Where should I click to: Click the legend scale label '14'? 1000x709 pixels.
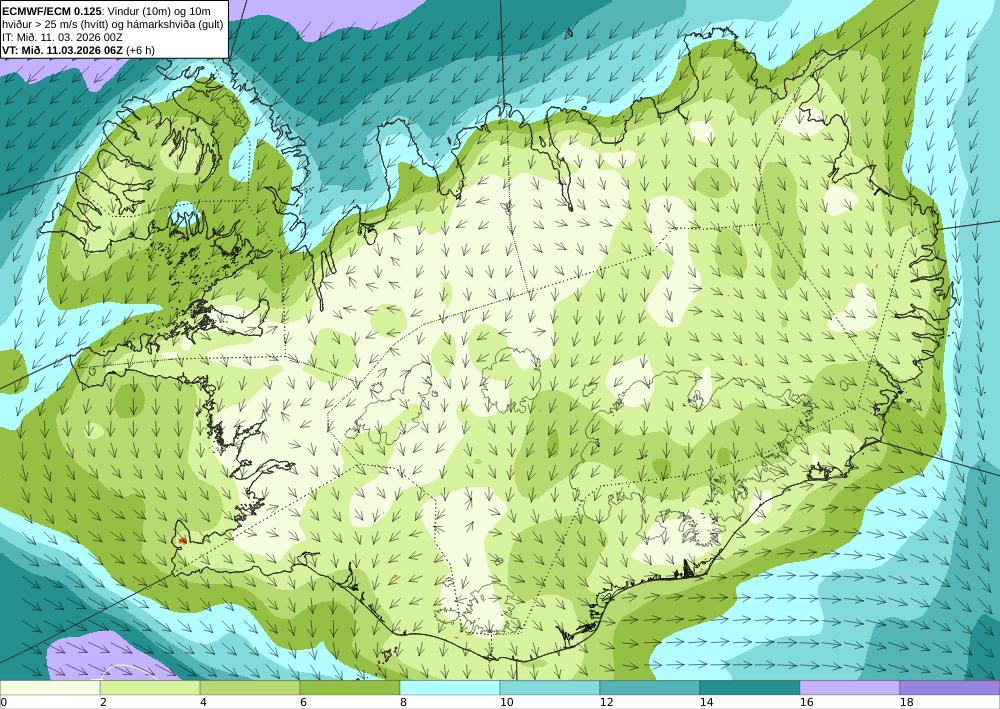pyautogui.click(x=706, y=702)
